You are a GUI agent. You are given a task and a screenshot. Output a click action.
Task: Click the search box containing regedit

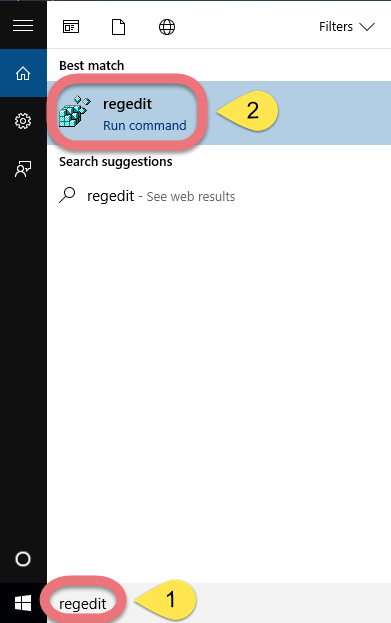219,603
